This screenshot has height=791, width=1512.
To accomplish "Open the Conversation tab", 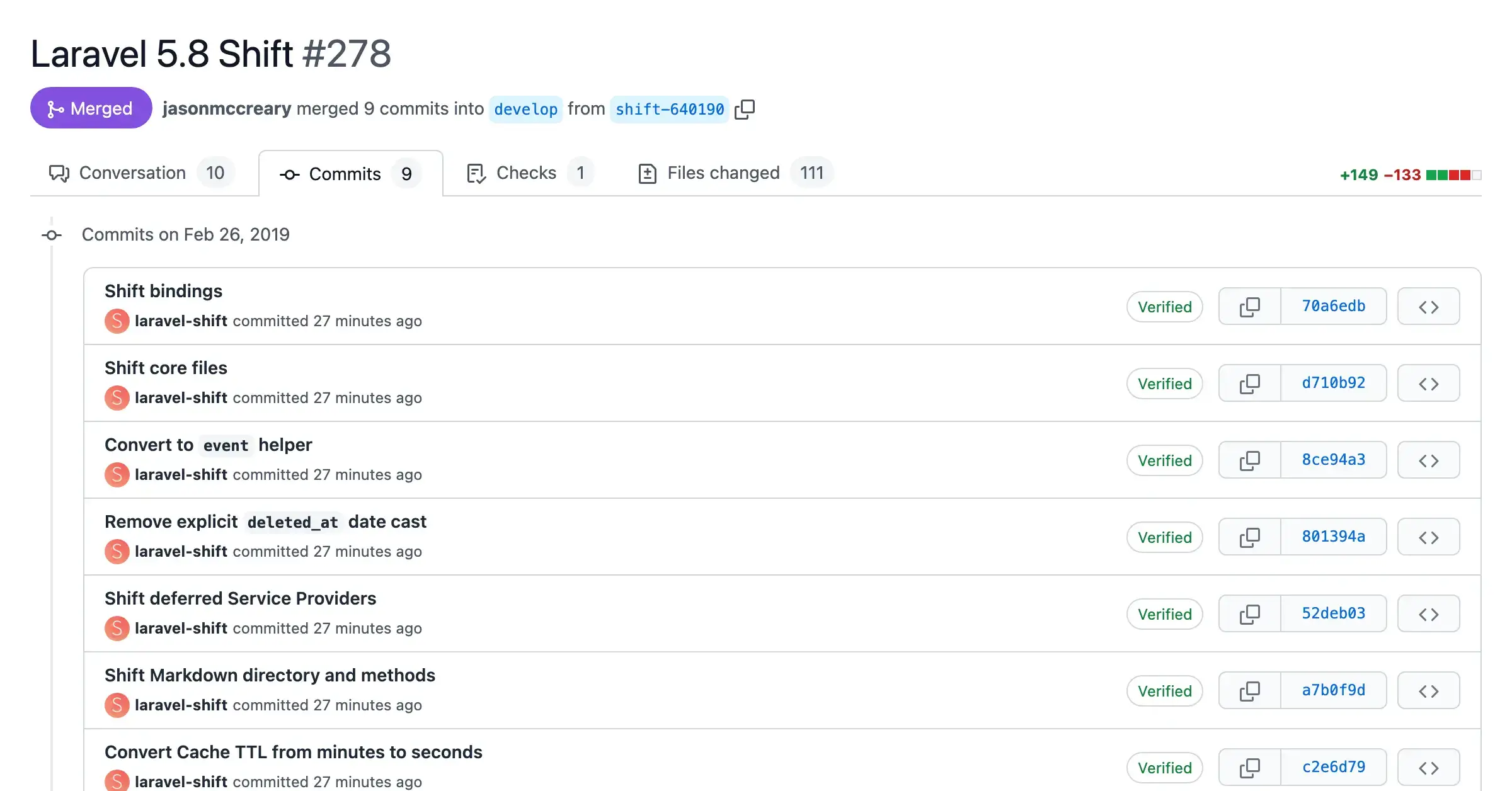I will point(142,173).
